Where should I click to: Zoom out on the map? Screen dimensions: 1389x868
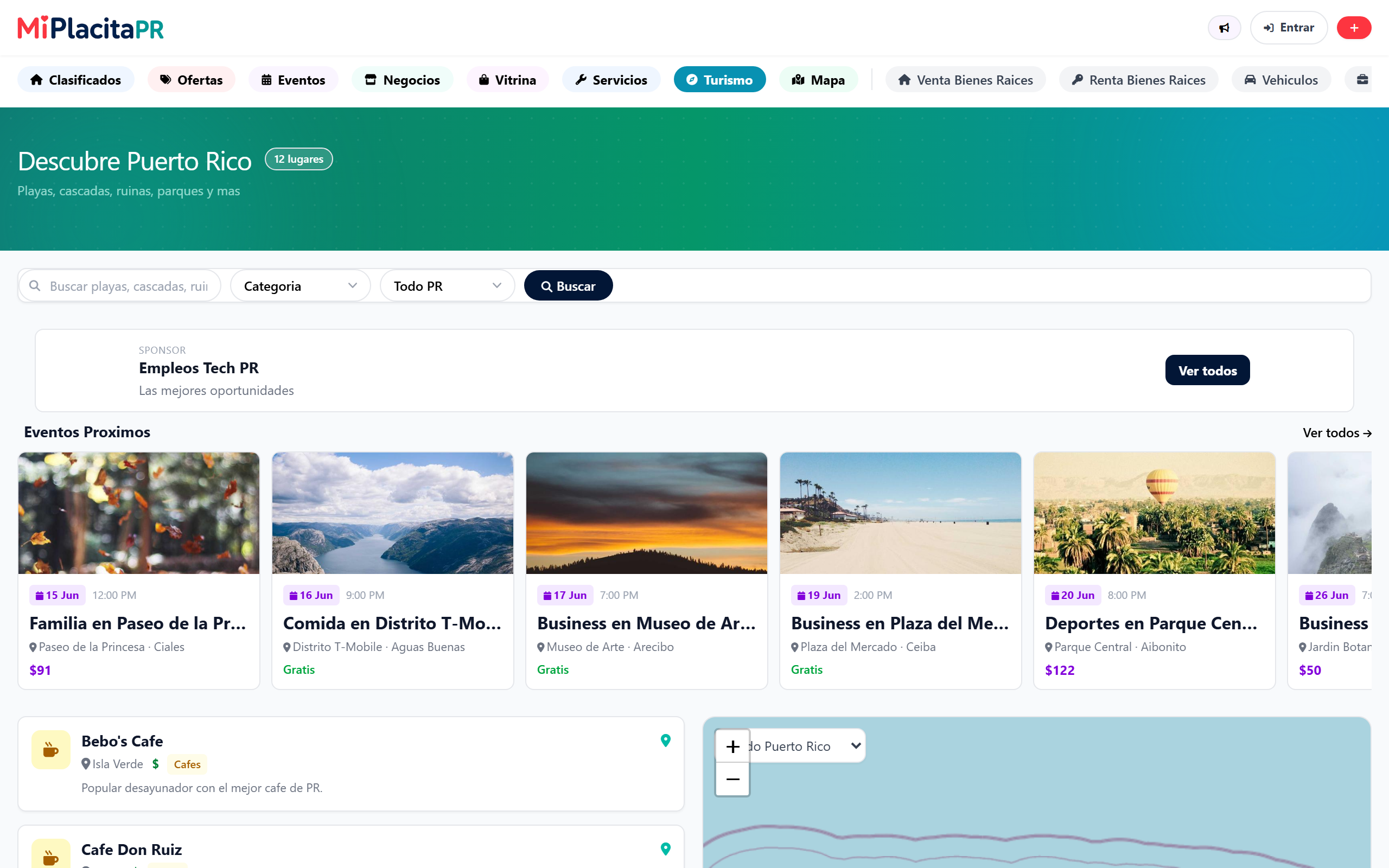click(x=732, y=779)
